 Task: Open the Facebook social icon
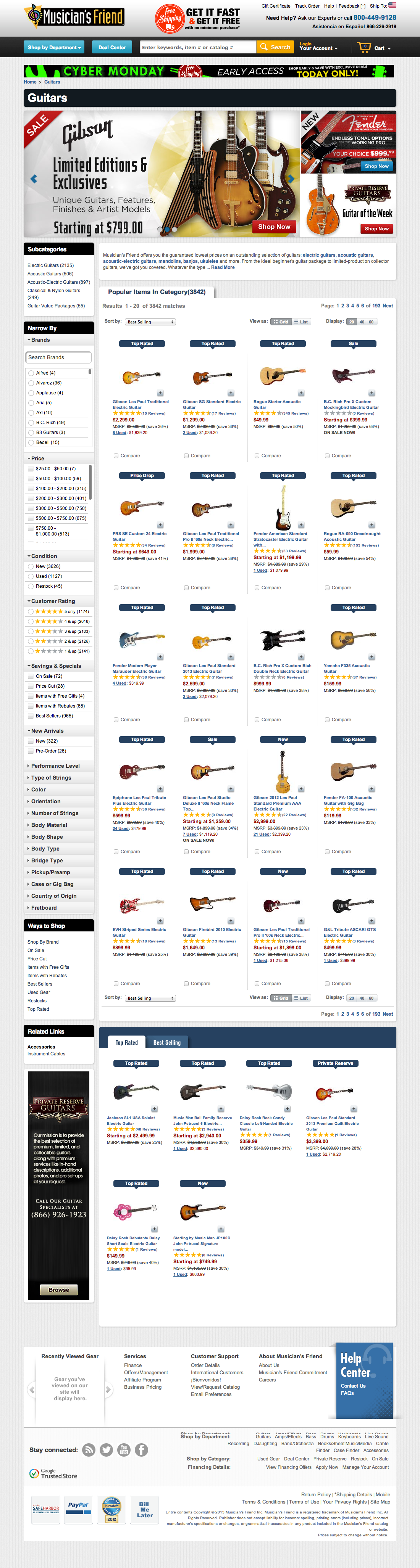coord(141,1450)
